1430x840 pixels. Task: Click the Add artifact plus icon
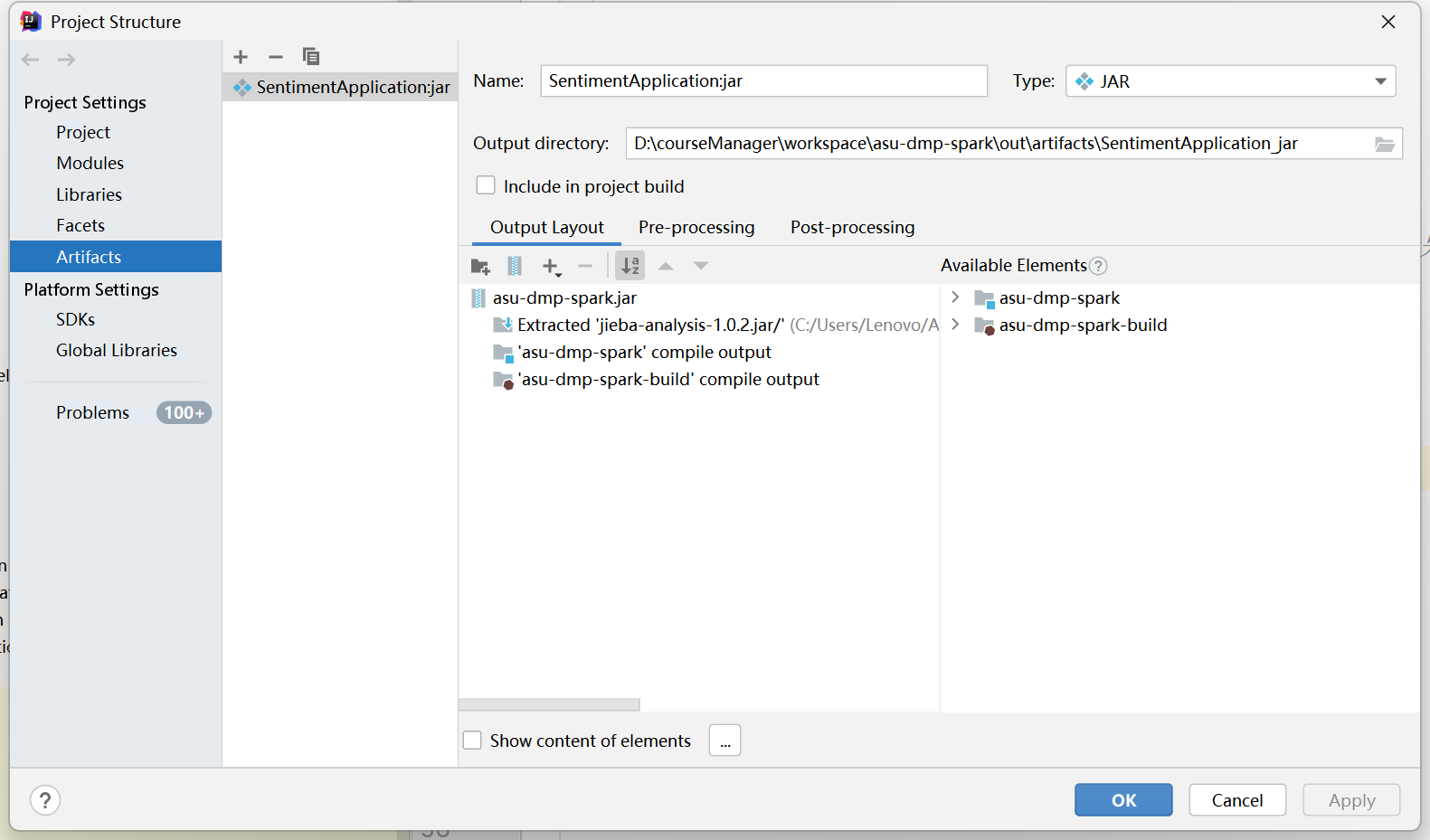pyautogui.click(x=241, y=57)
